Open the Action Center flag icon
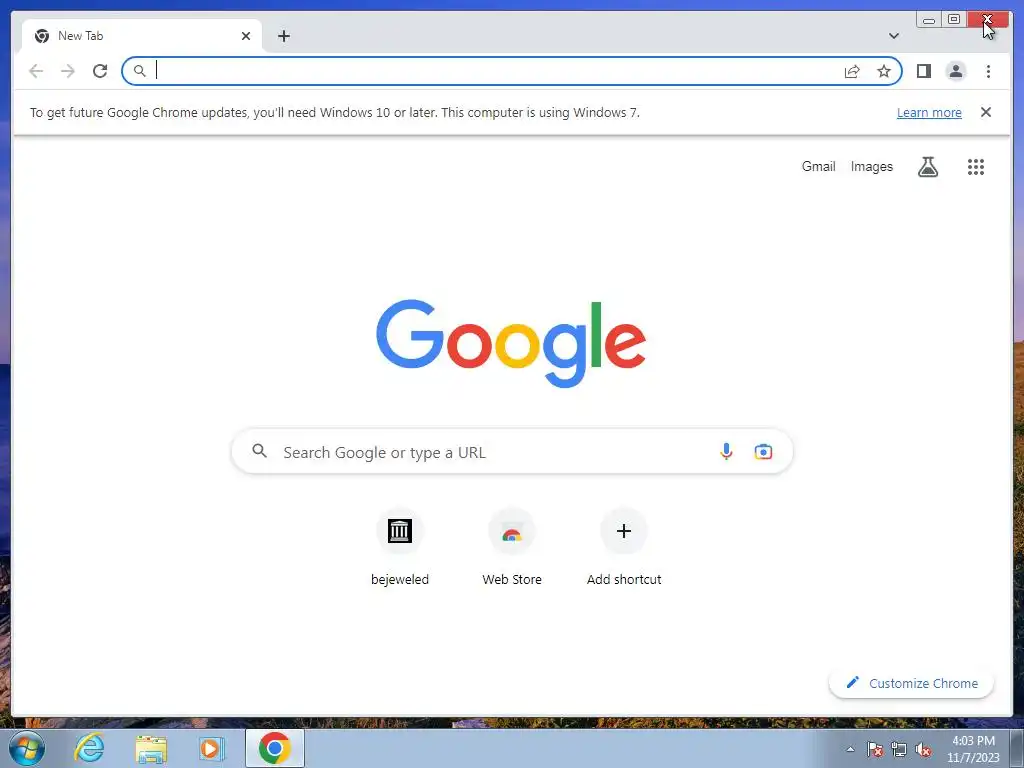Image resolution: width=1024 pixels, height=768 pixels. coord(875,749)
